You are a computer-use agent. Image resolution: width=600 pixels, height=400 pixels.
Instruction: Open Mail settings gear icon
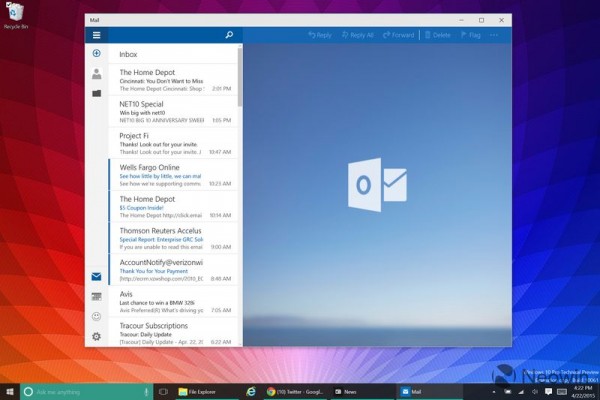96,336
